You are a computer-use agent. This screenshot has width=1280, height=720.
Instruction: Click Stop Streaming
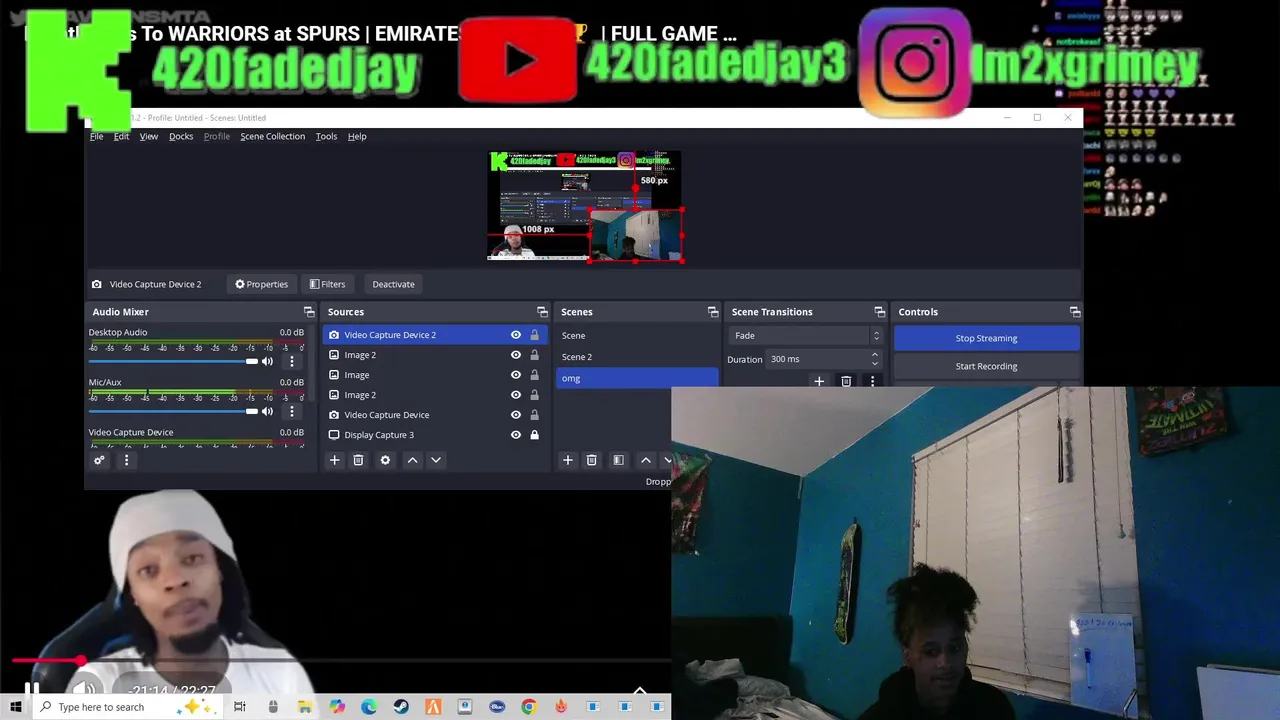pyautogui.click(x=986, y=338)
